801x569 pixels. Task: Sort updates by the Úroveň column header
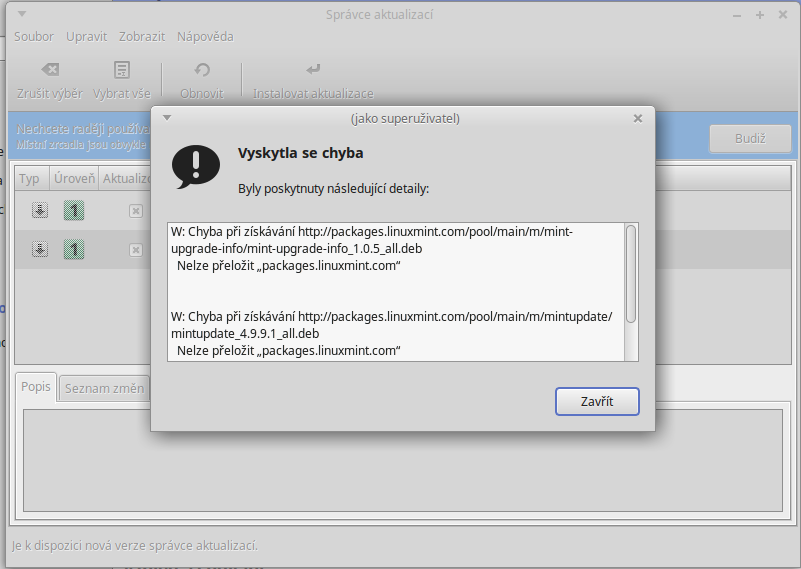74,178
